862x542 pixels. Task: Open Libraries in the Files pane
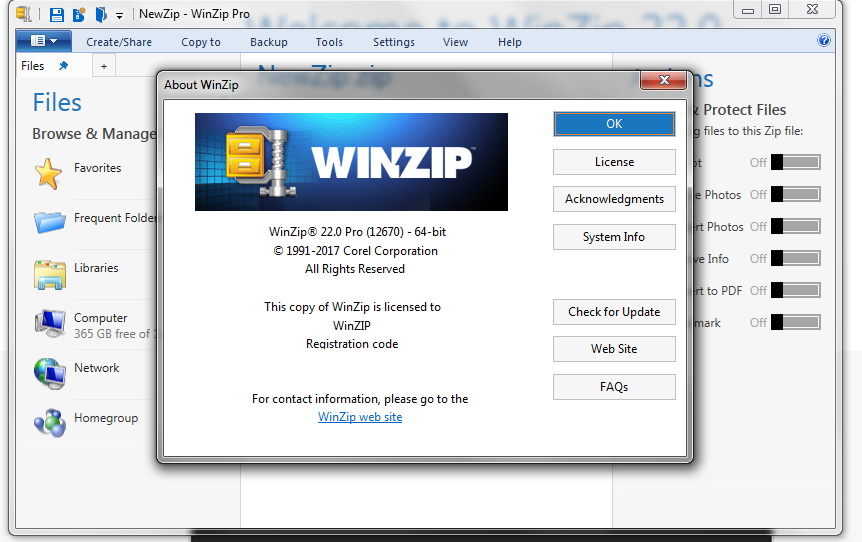96,268
